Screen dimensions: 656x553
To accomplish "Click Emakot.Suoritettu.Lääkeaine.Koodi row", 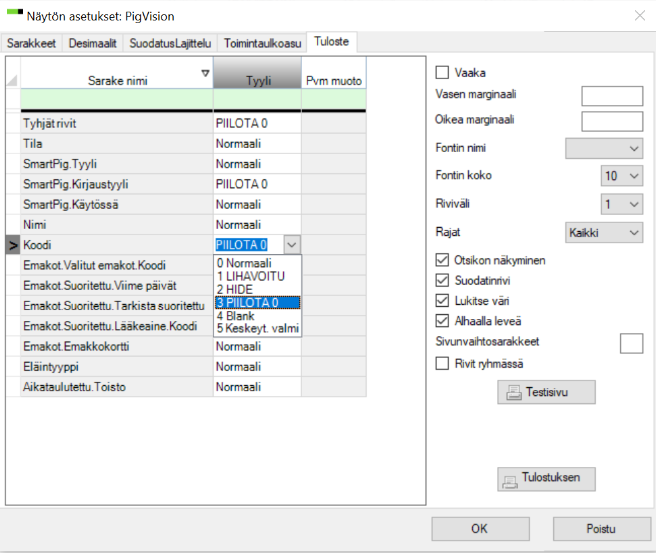I will [x=117, y=326].
